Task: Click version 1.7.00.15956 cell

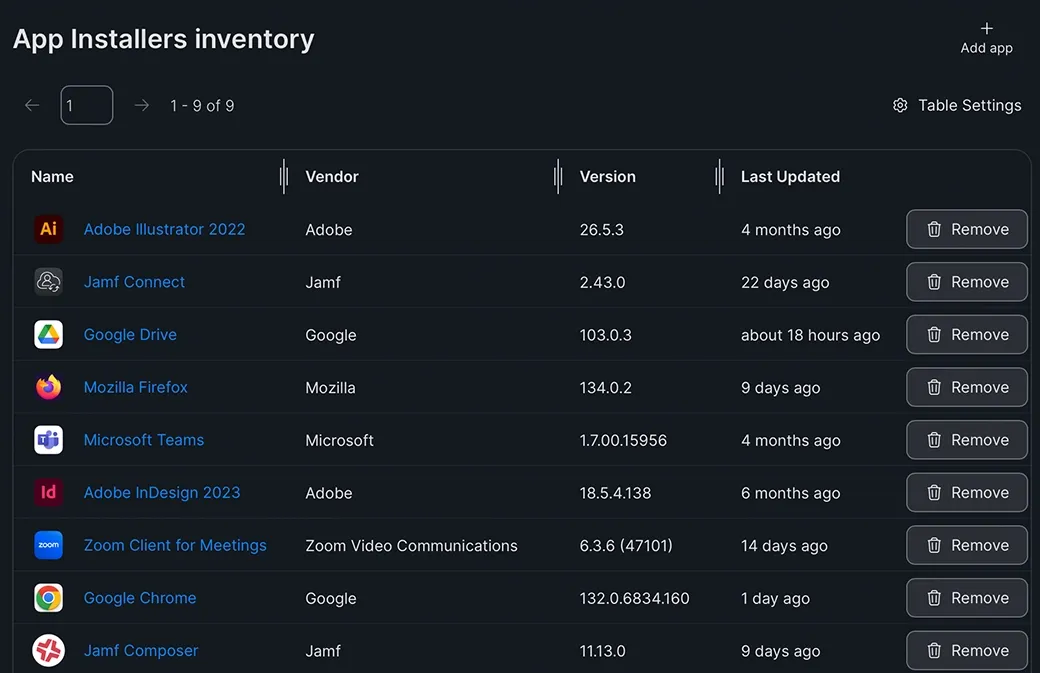Action: click(x=623, y=440)
